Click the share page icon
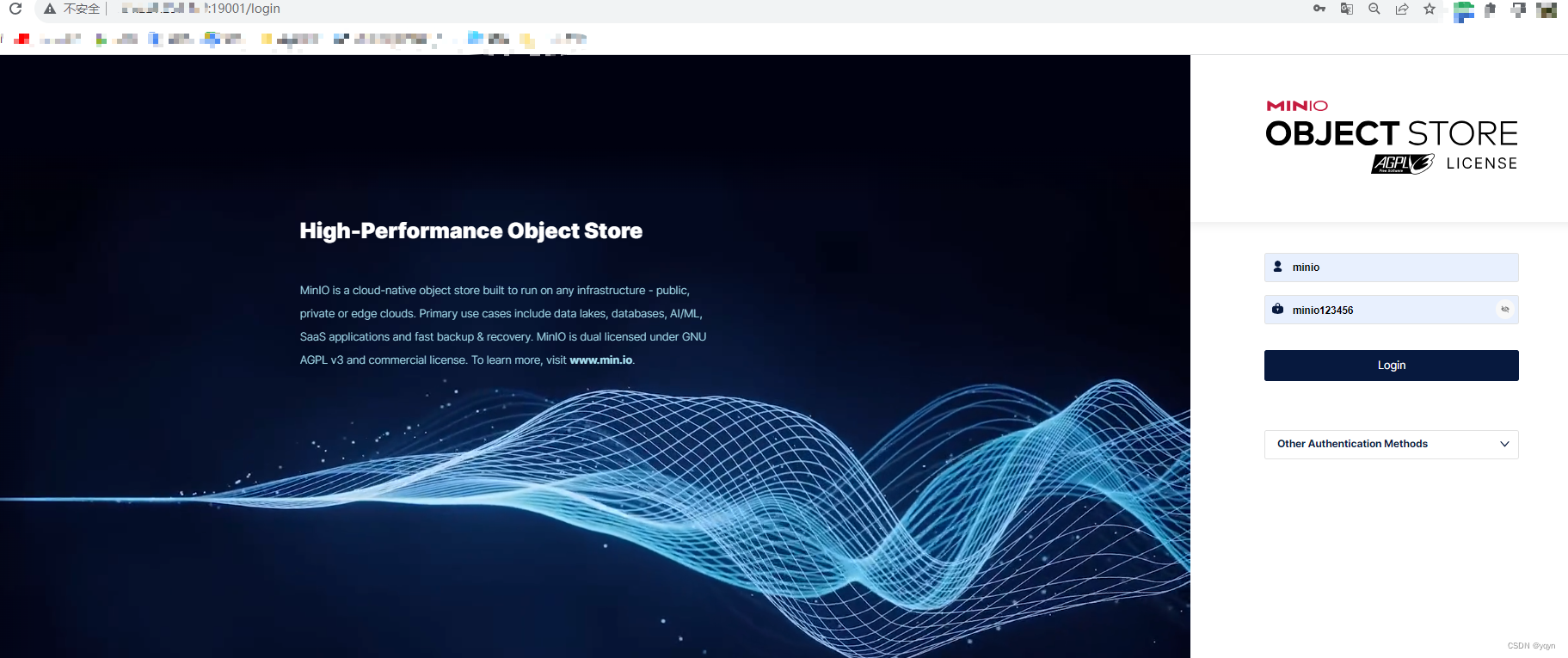Viewport: 1568px width, 658px height. [1402, 9]
